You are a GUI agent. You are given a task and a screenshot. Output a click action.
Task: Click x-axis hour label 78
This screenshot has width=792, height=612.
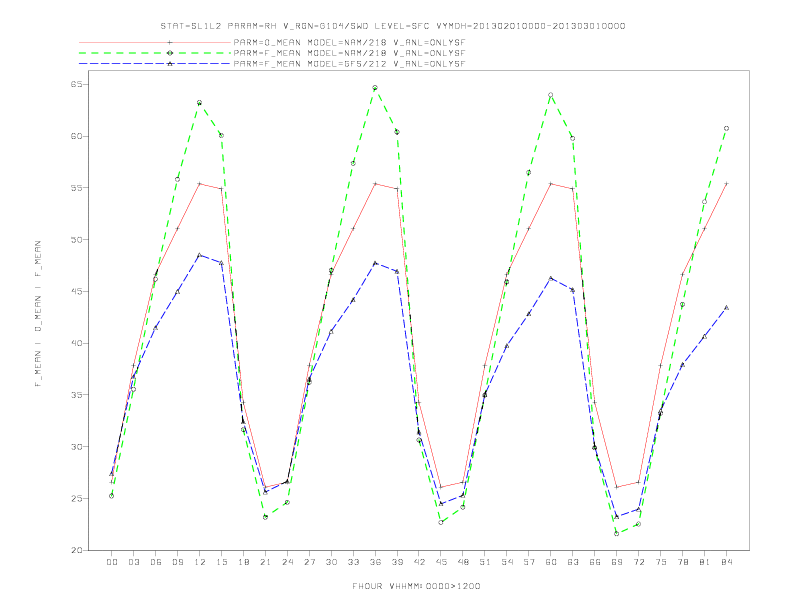(683, 562)
